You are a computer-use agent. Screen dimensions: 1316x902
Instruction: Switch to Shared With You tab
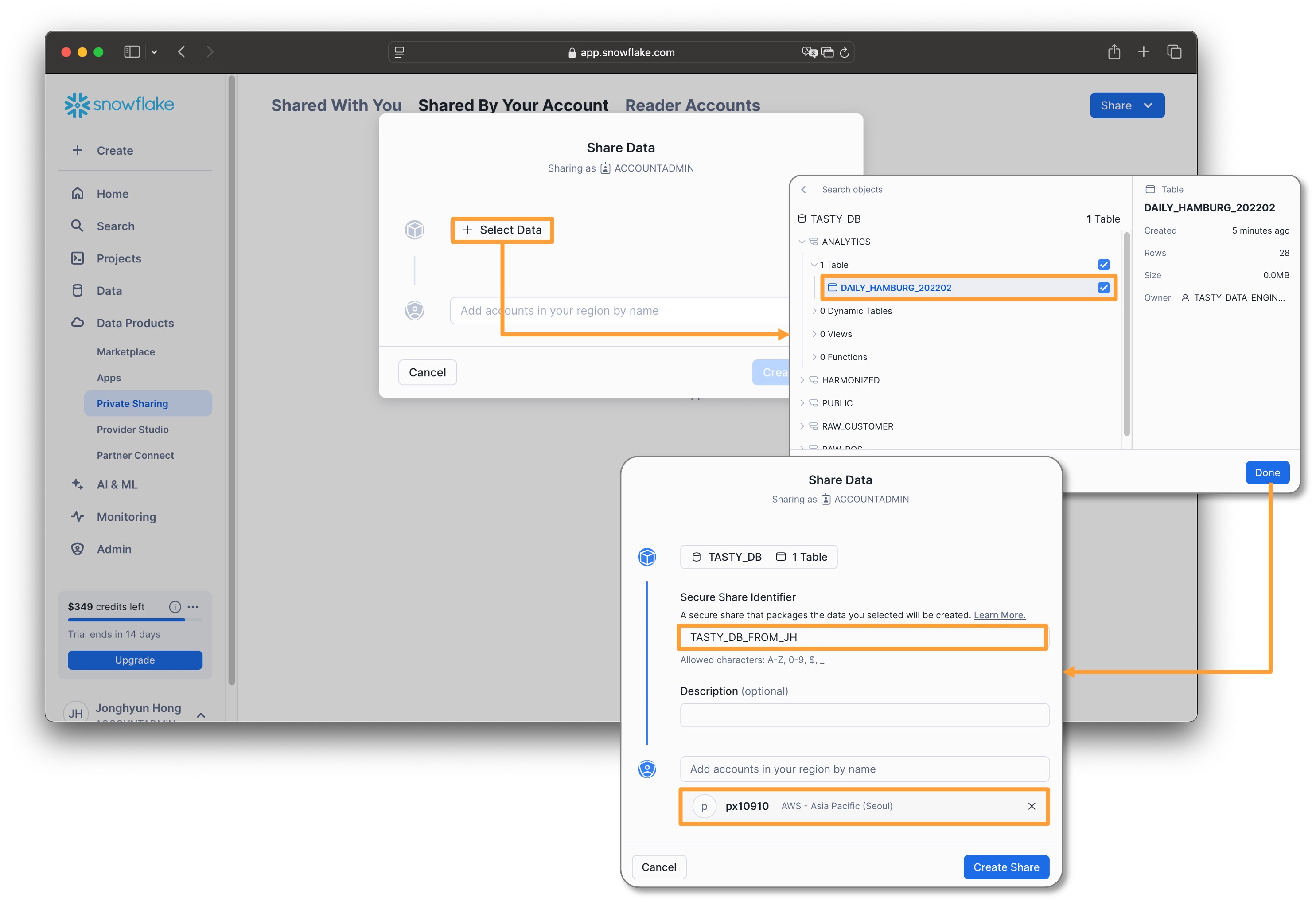[x=336, y=105]
